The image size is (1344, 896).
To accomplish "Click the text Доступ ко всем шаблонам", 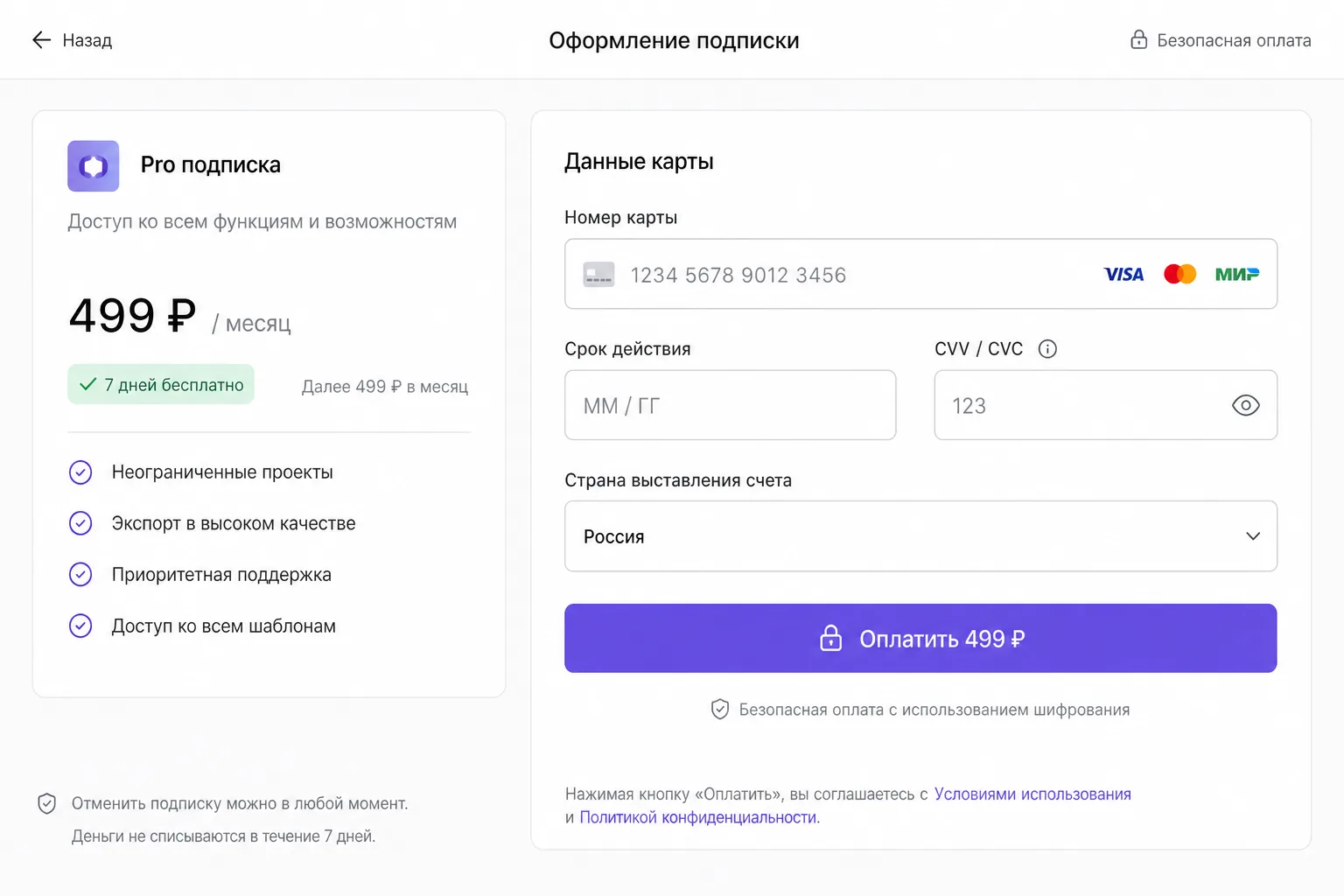I will 224,626.
